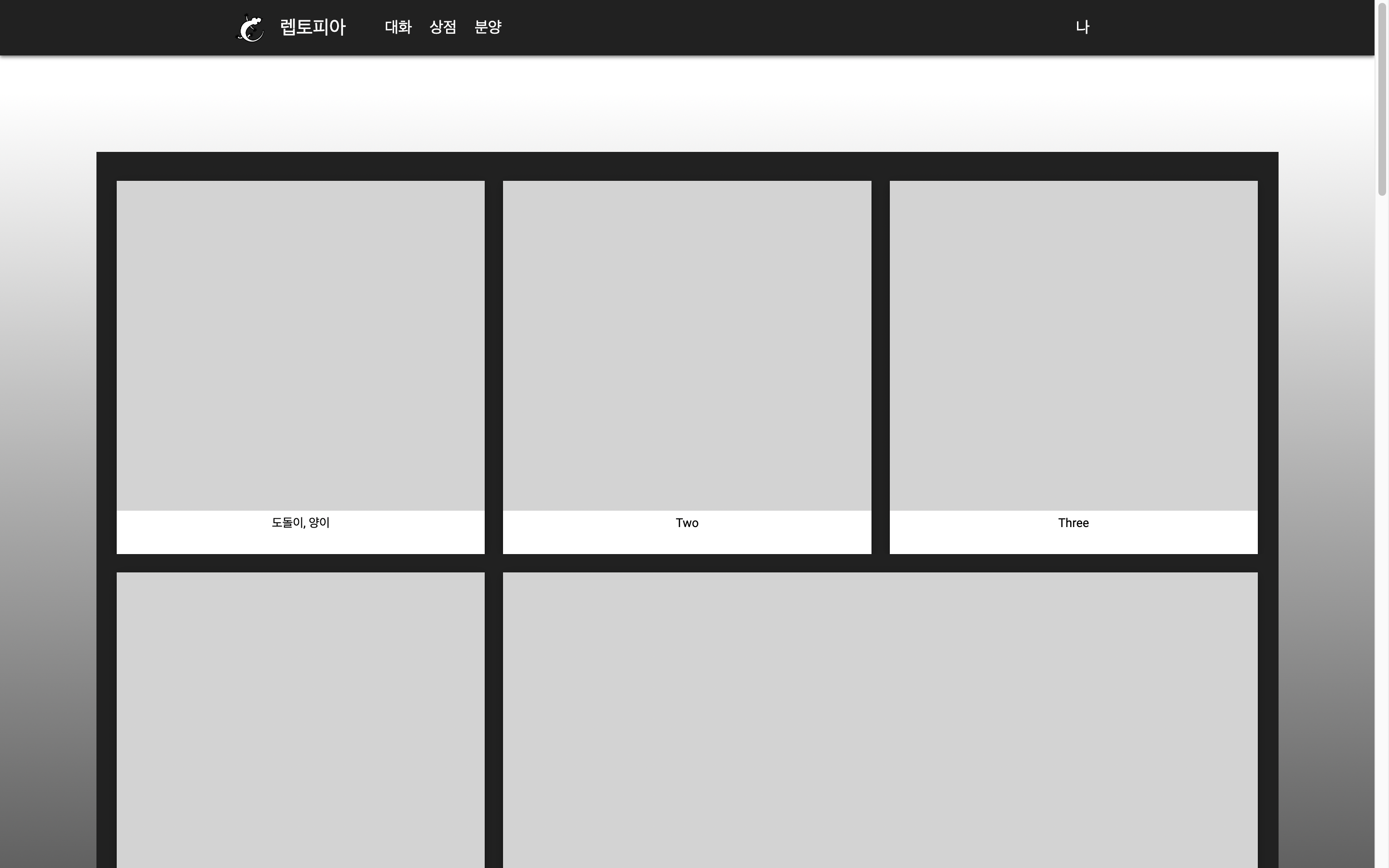
Task: Open the Two card image
Action: click(687, 346)
